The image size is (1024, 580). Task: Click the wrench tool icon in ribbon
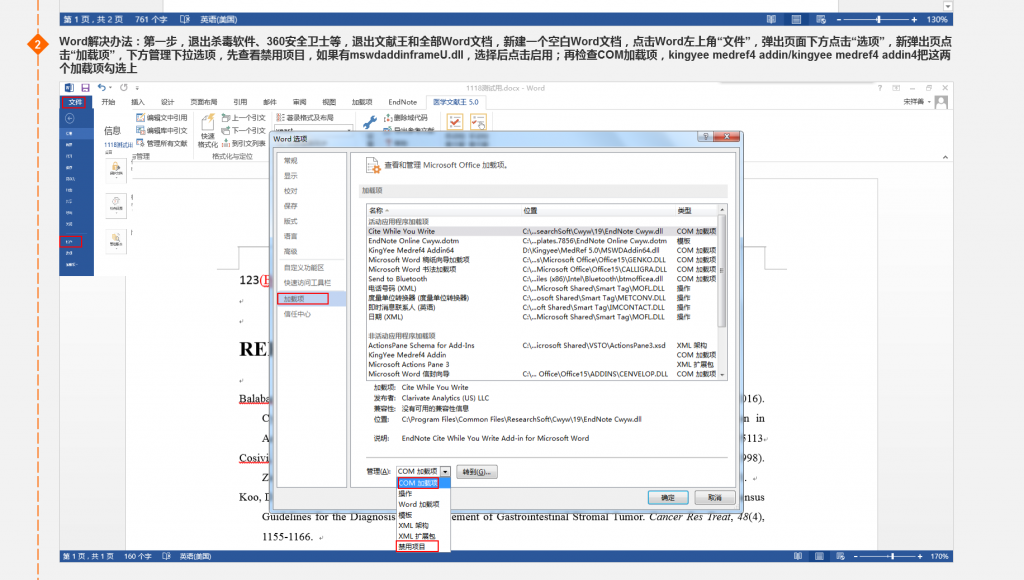[x=368, y=122]
